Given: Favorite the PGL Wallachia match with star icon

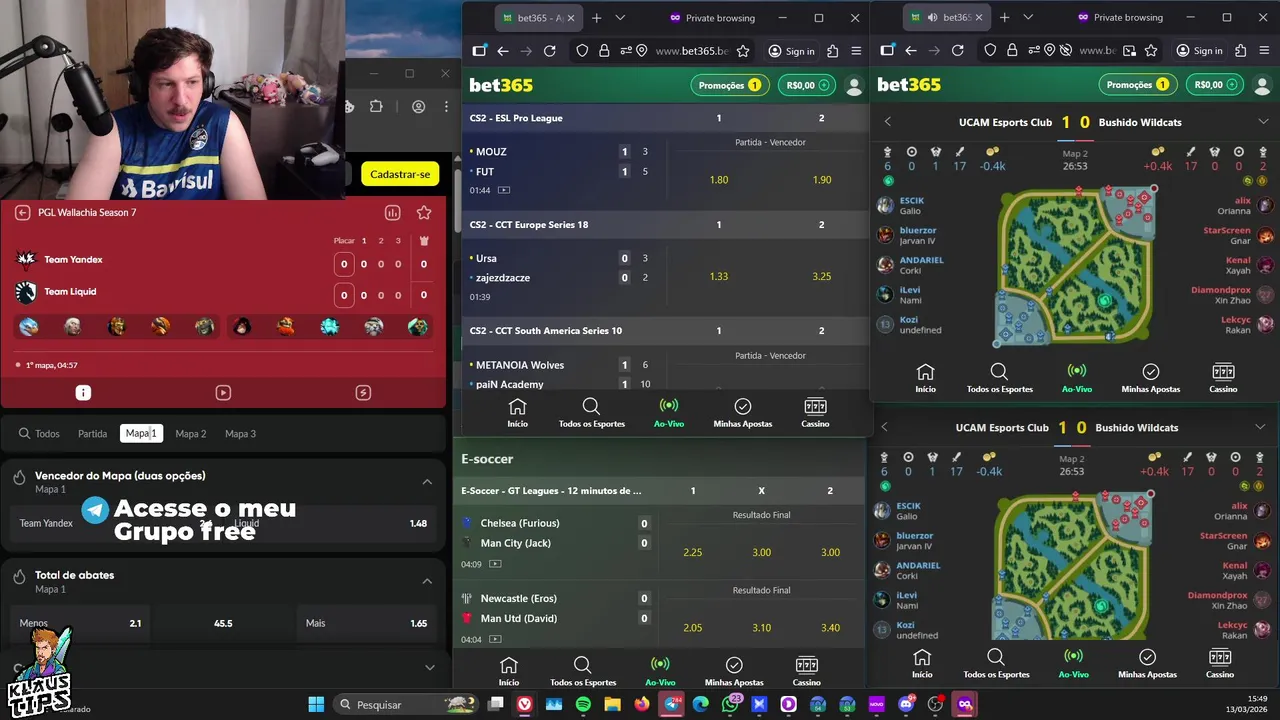Looking at the screenshot, I should tap(424, 213).
